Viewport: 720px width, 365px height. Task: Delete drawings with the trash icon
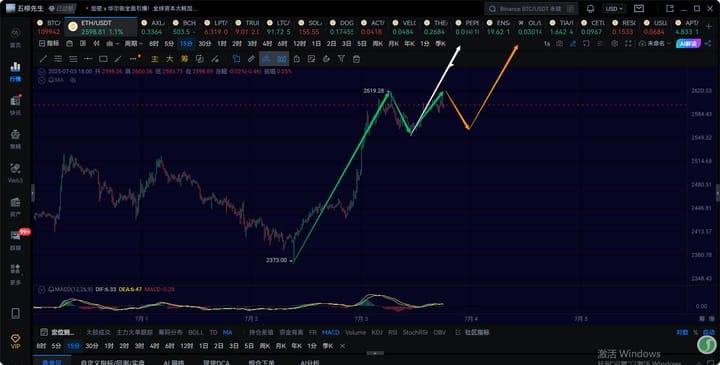356,59
